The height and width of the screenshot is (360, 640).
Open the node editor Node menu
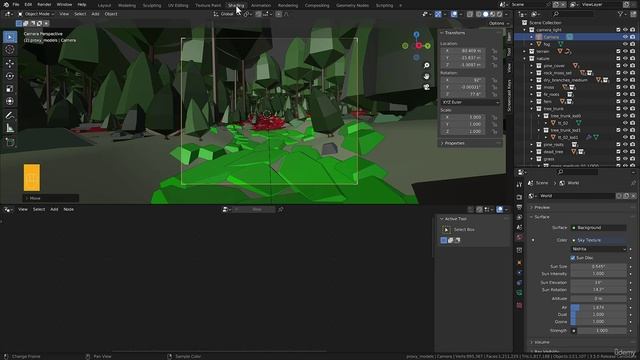(69, 209)
